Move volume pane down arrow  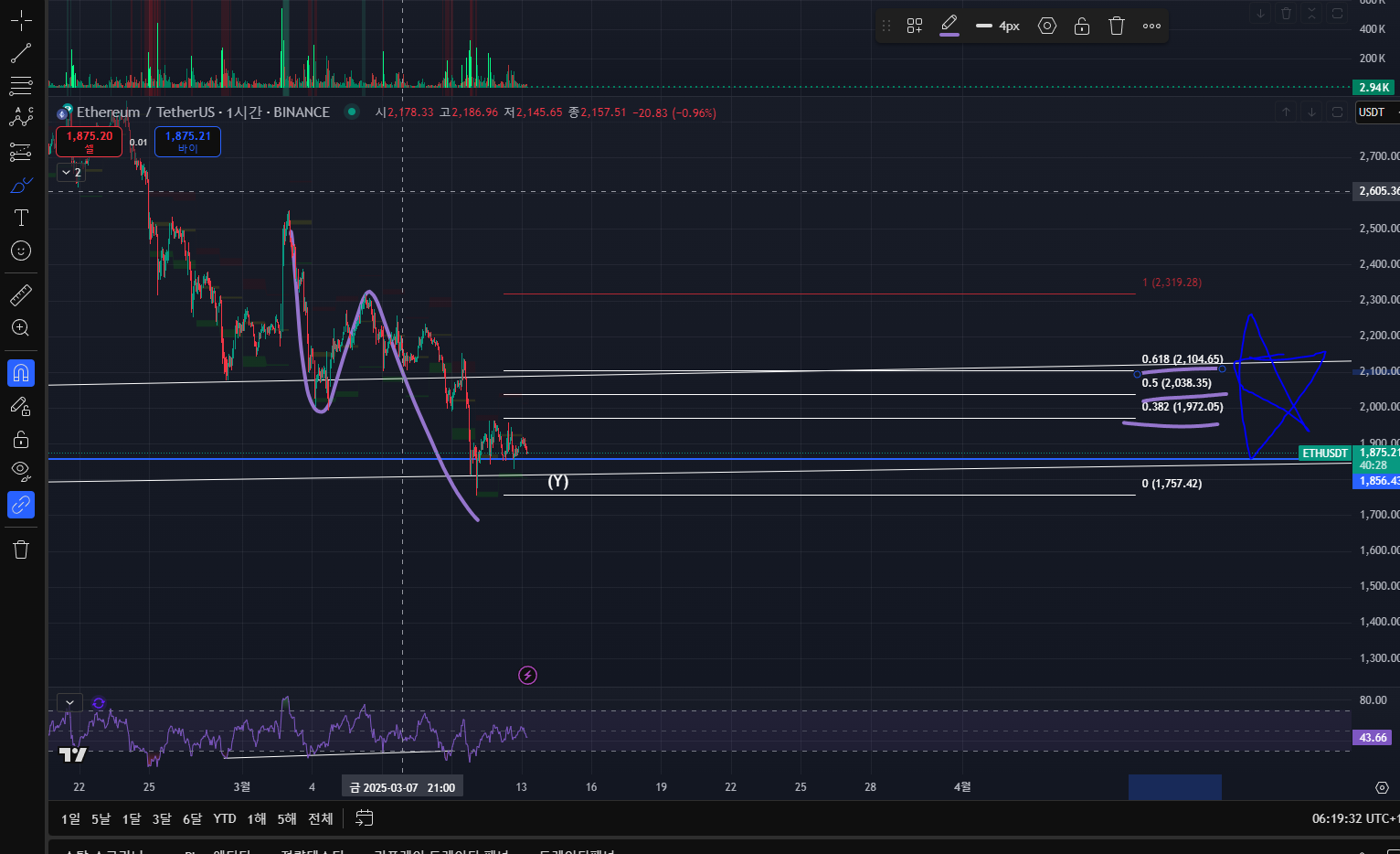pyautogui.click(x=1261, y=13)
